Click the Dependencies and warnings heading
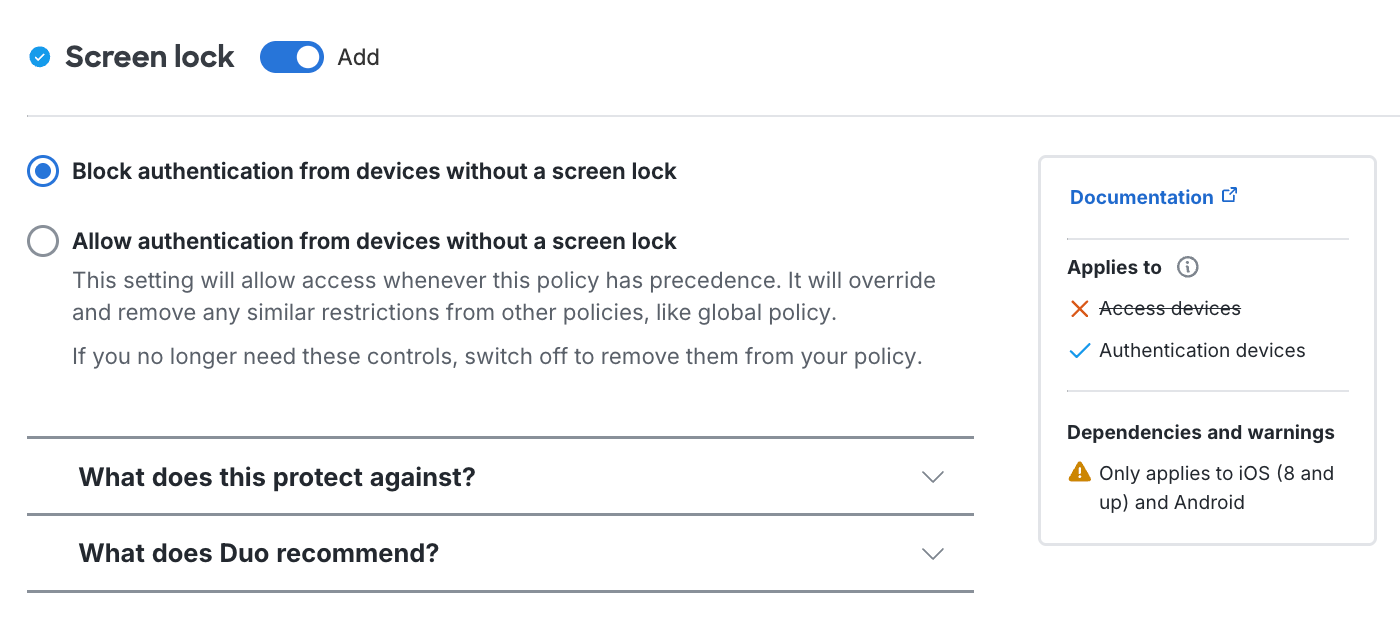Image resolution: width=1400 pixels, height=617 pixels. click(1200, 432)
